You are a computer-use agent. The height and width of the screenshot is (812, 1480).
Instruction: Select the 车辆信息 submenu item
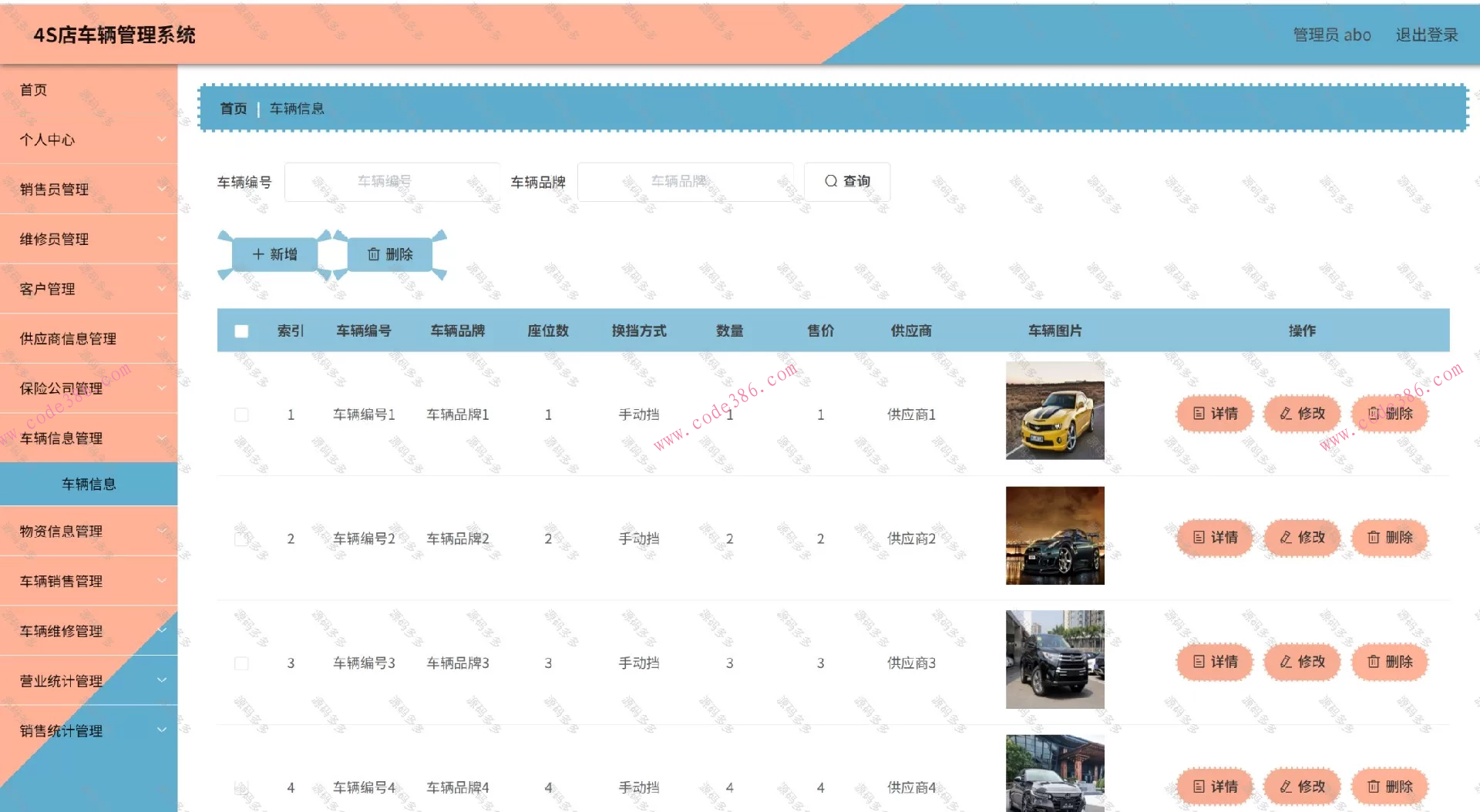click(89, 484)
